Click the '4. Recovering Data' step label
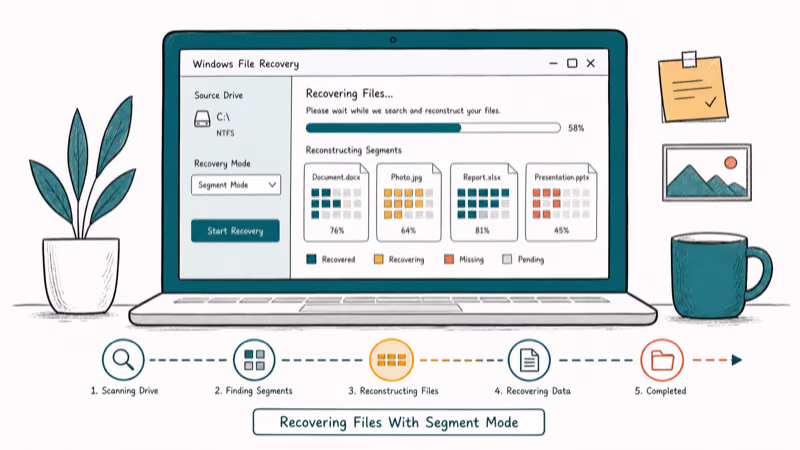This screenshot has height=450, width=800. coord(533,391)
